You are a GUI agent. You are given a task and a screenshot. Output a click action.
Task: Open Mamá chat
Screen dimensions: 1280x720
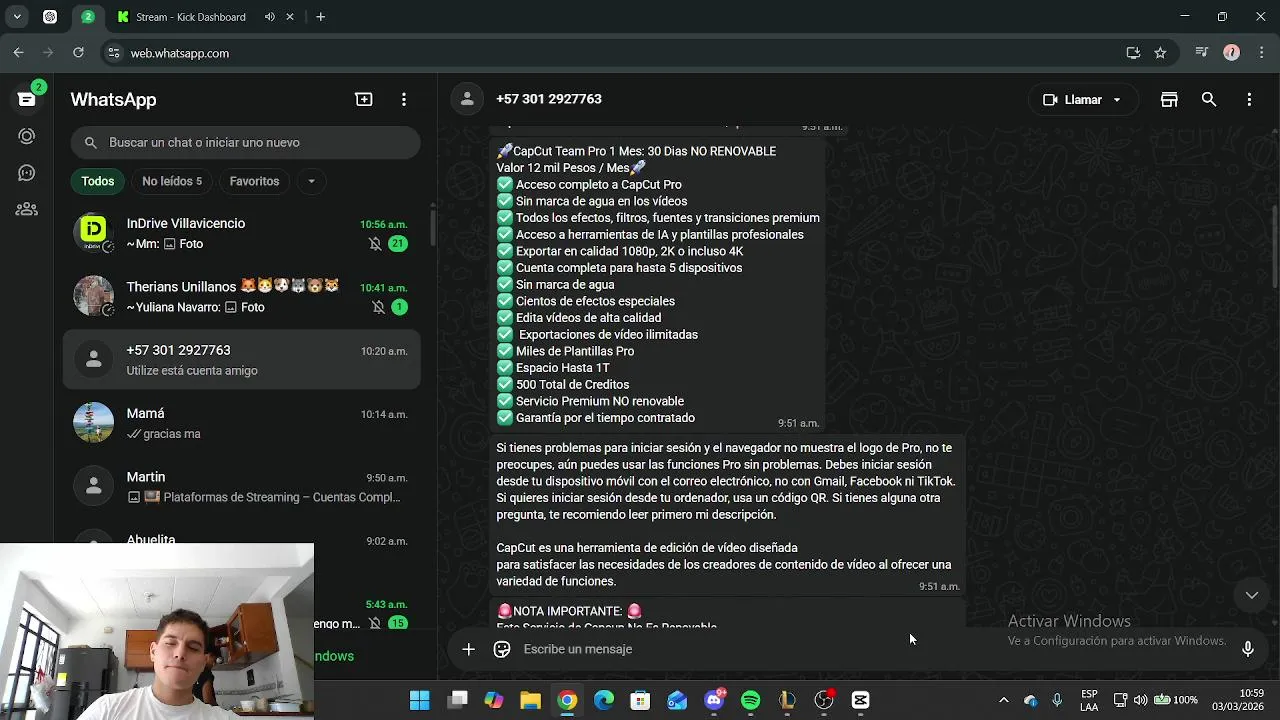coord(241,423)
